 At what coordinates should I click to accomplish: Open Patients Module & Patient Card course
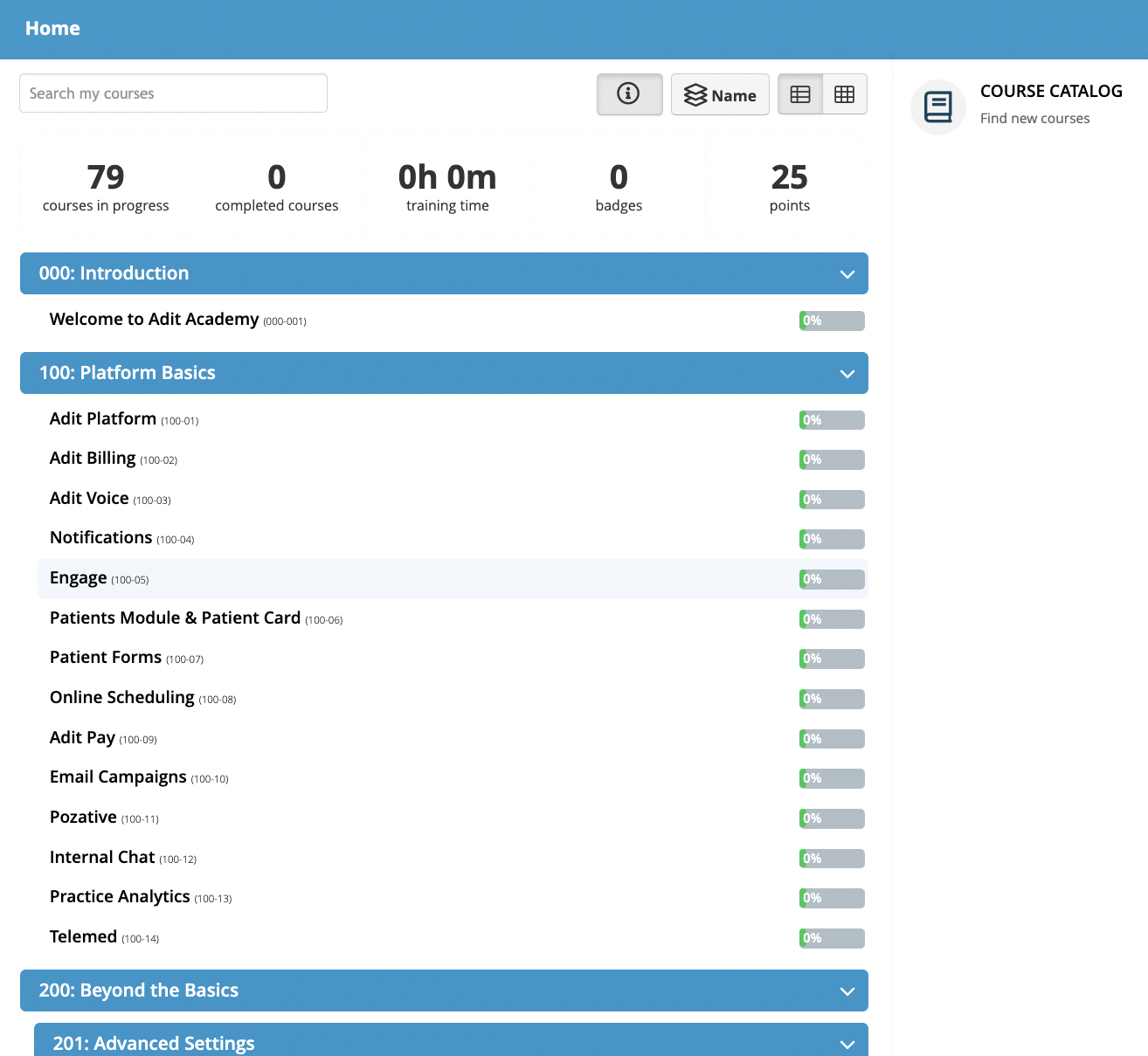[x=176, y=618]
